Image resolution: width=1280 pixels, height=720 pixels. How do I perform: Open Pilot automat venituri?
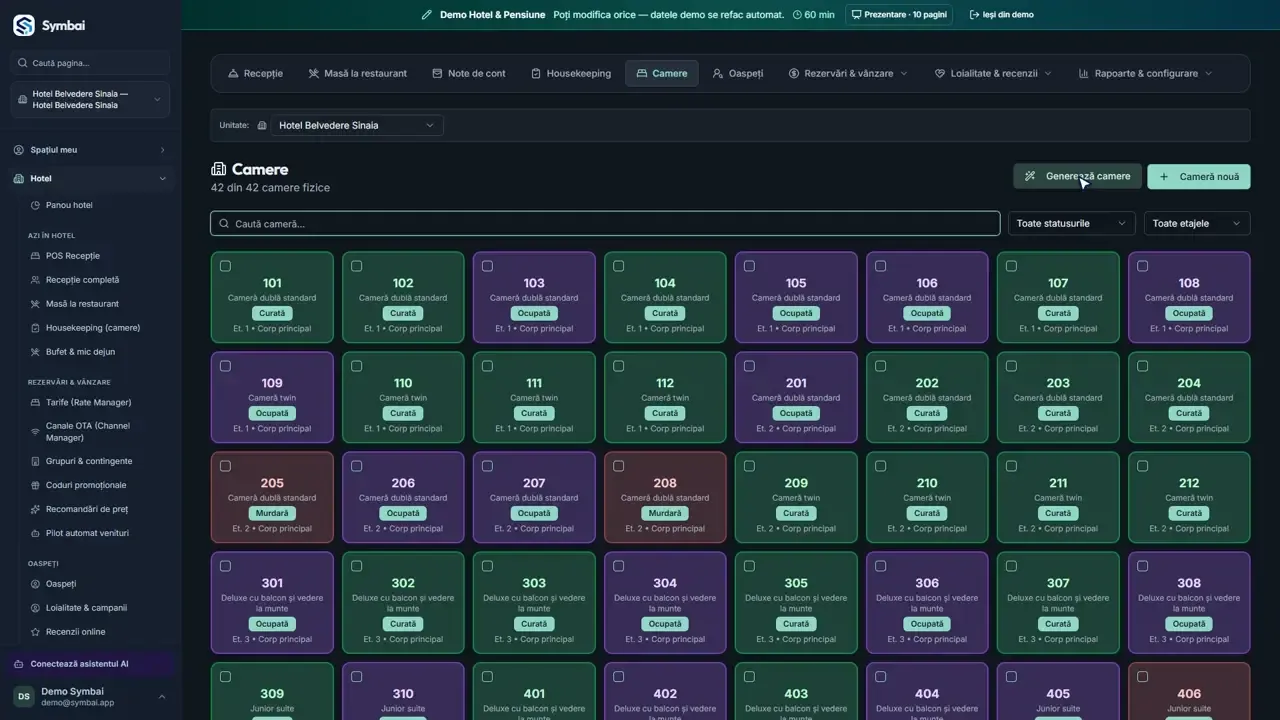87,533
